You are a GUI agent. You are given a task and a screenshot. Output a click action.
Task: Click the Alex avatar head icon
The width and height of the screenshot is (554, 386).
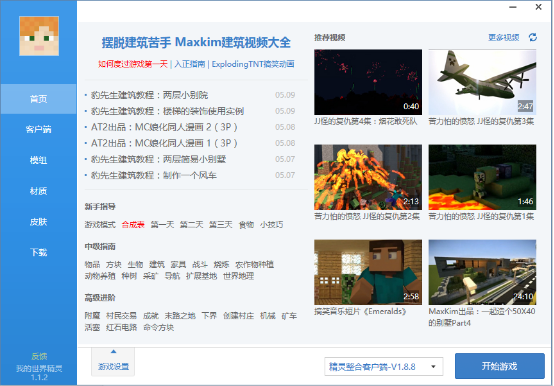[x=39, y=36]
